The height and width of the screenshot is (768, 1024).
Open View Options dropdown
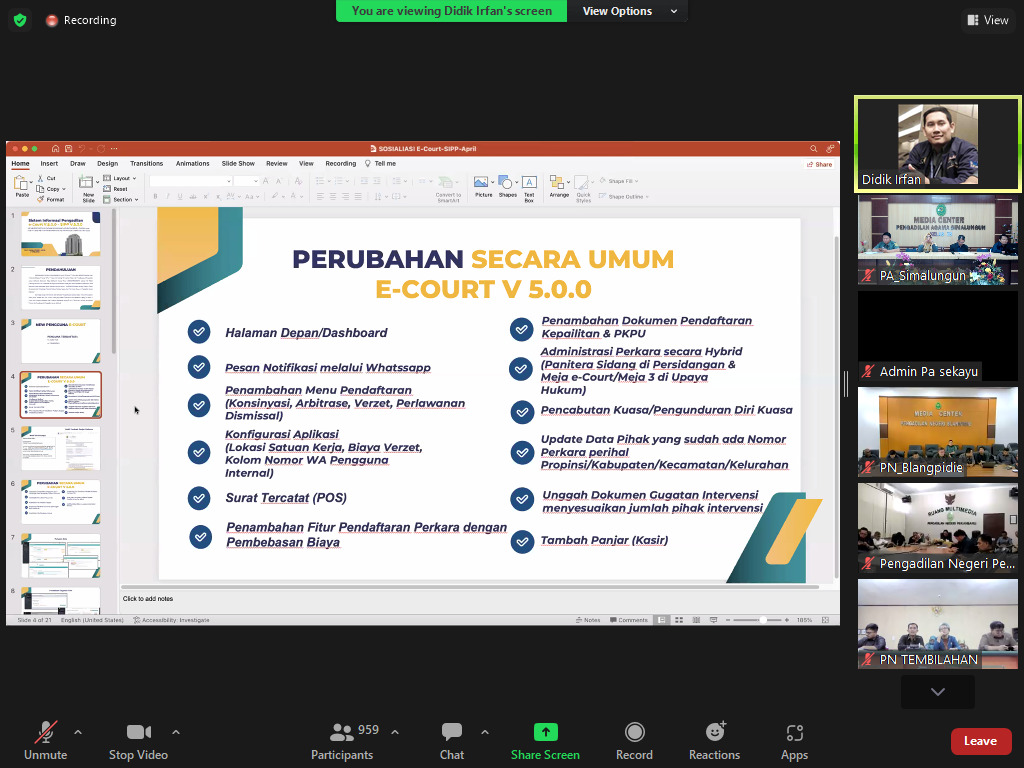coord(628,11)
